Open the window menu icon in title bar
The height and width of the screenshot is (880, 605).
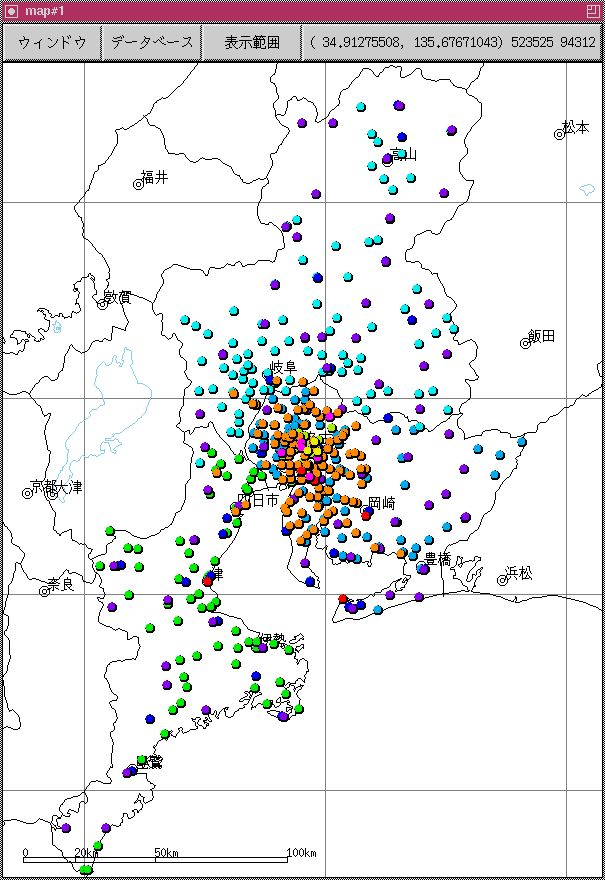12,10
